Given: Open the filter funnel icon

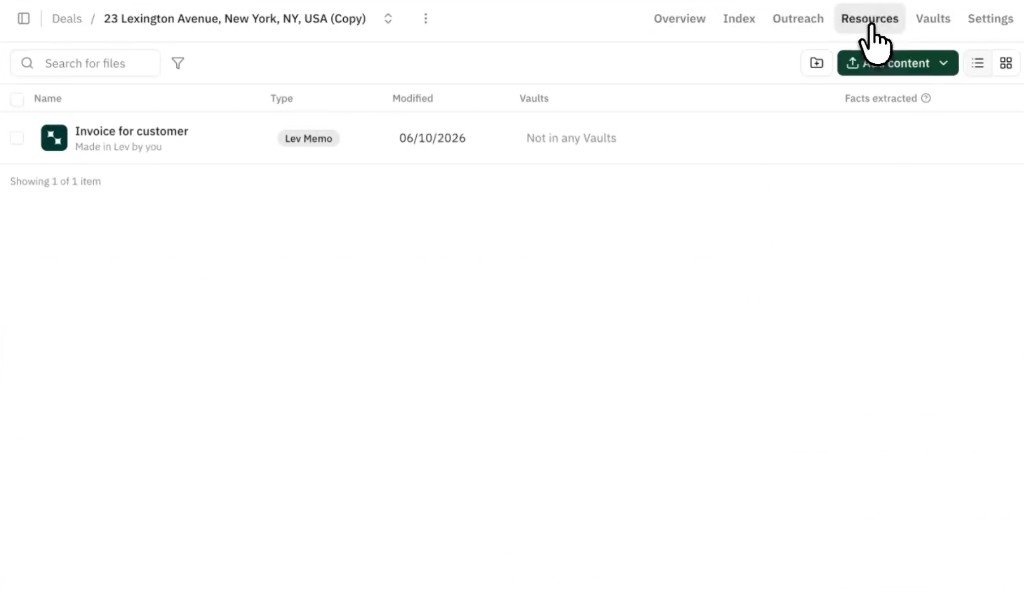Looking at the screenshot, I should pos(178,63).
